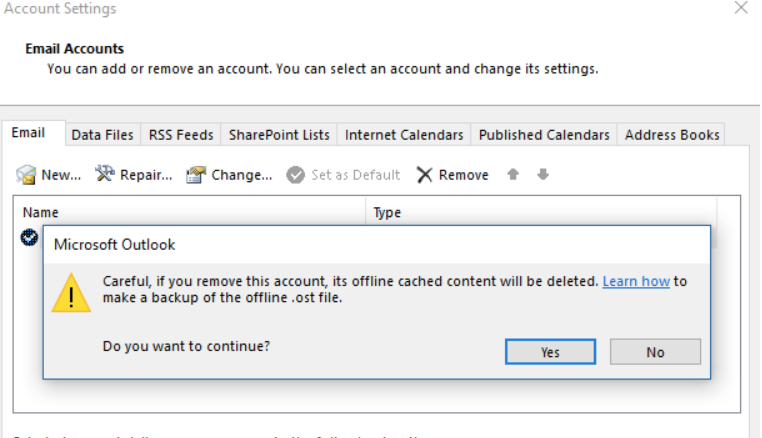
Task: Click the Remove toolbar label
Action: 464,175
